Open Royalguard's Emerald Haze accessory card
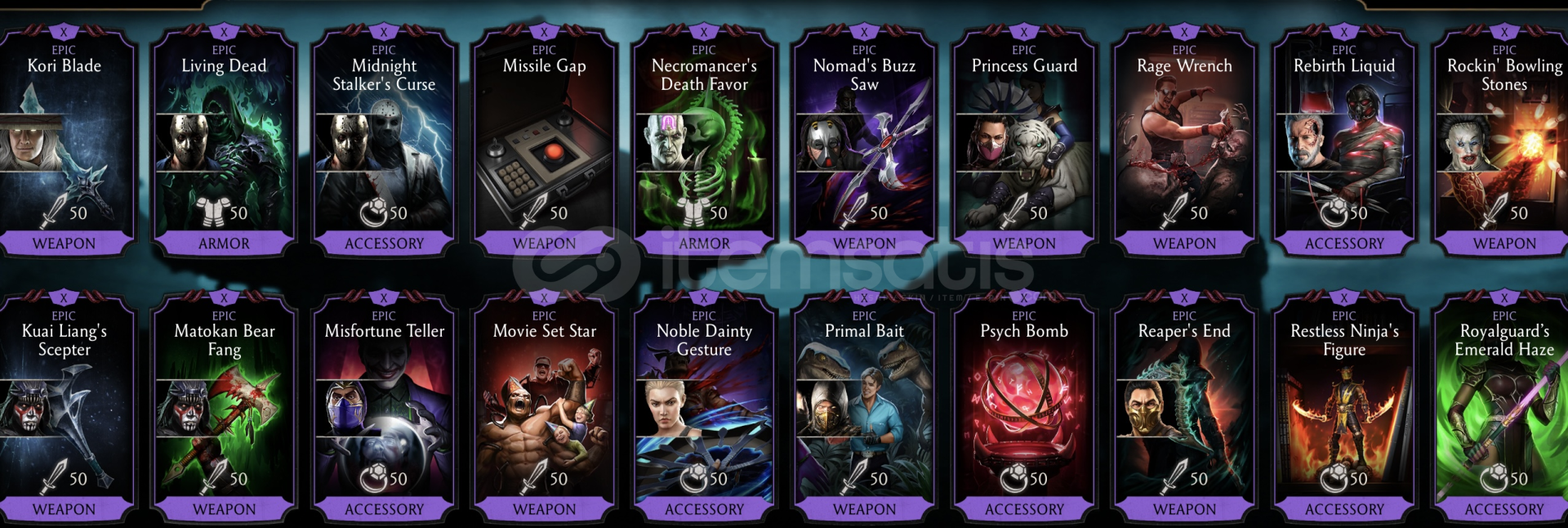The width and height of the screenshot is (1568, 528). (1503, 407)
